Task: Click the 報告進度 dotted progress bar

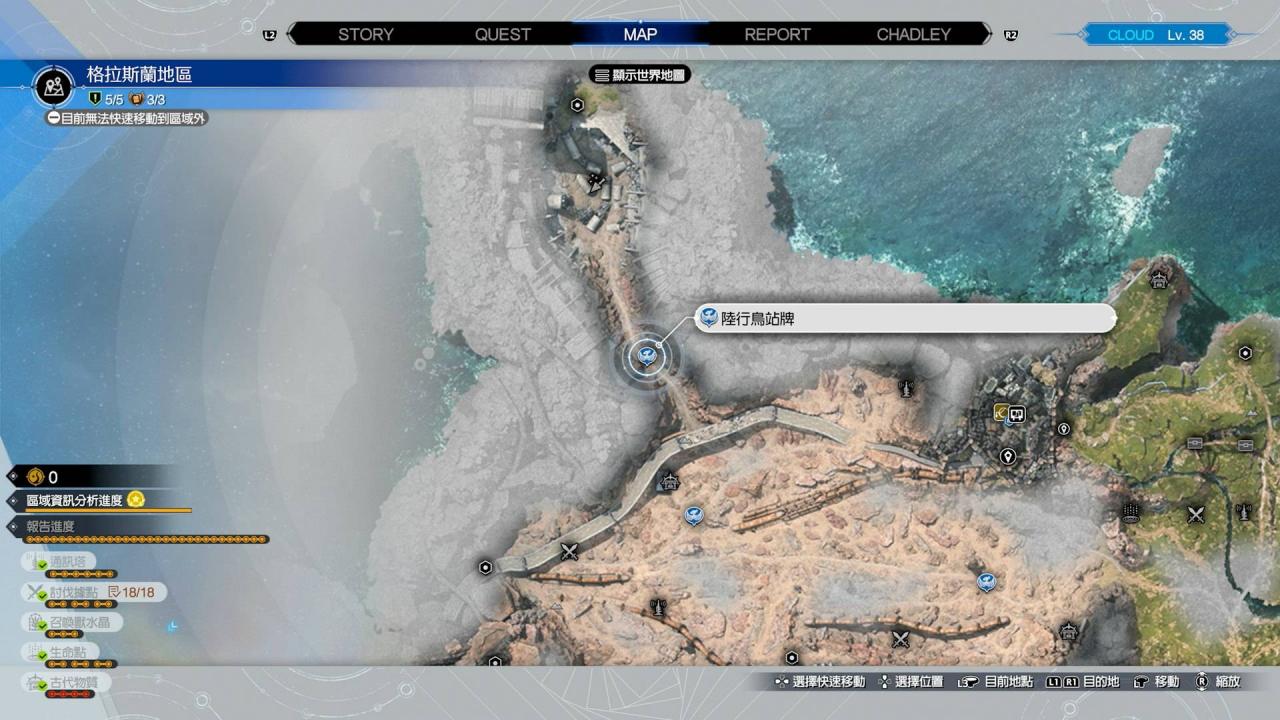Action: coord(146,540)
